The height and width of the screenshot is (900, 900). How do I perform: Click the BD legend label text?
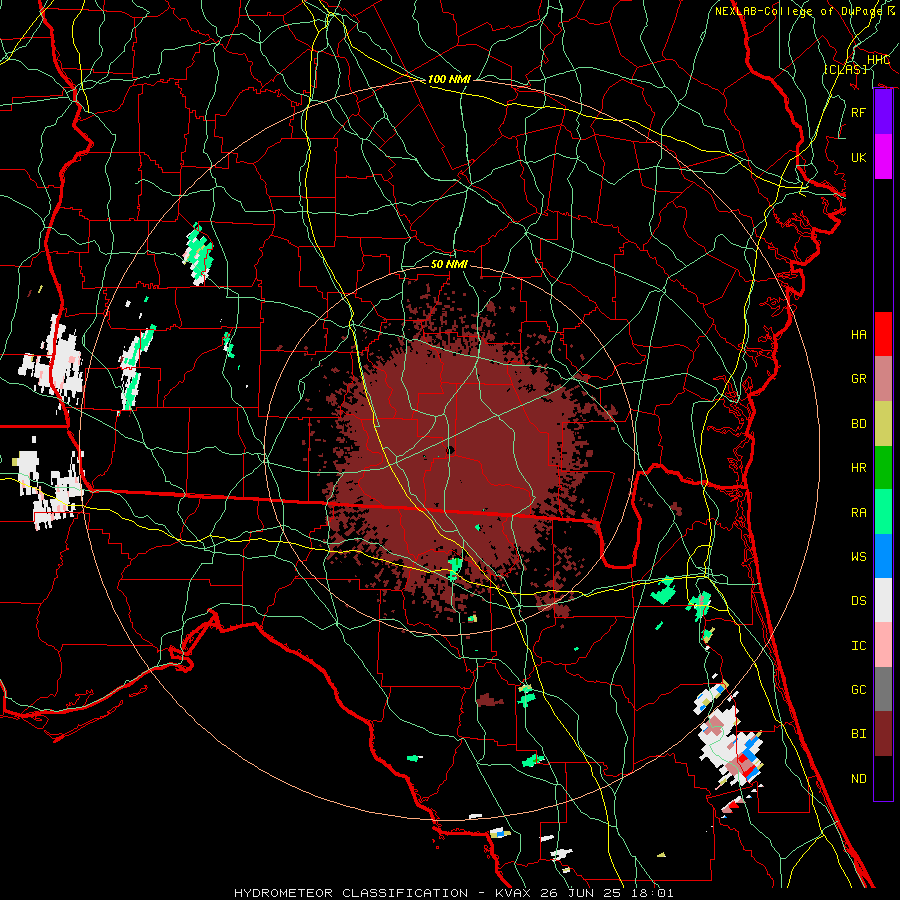pyautogui.click(x=859, y=423)
